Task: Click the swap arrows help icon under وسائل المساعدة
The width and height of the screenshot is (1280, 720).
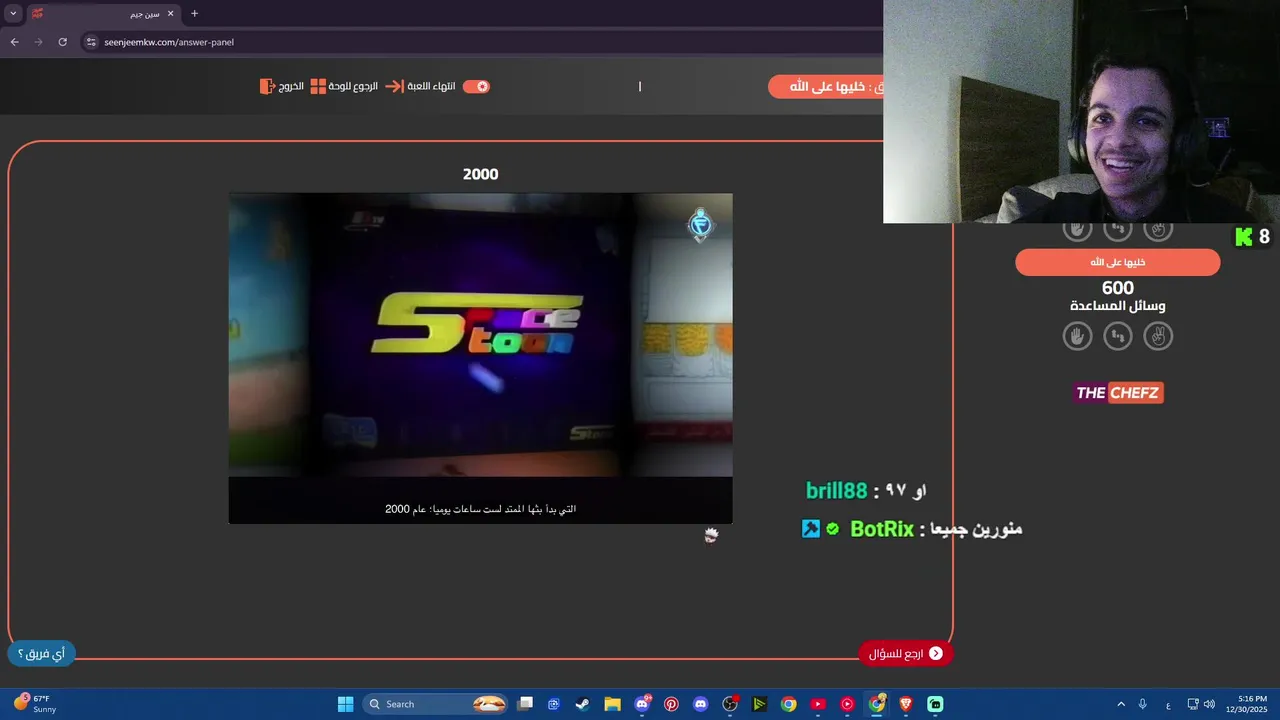Action: point(1117,336)
